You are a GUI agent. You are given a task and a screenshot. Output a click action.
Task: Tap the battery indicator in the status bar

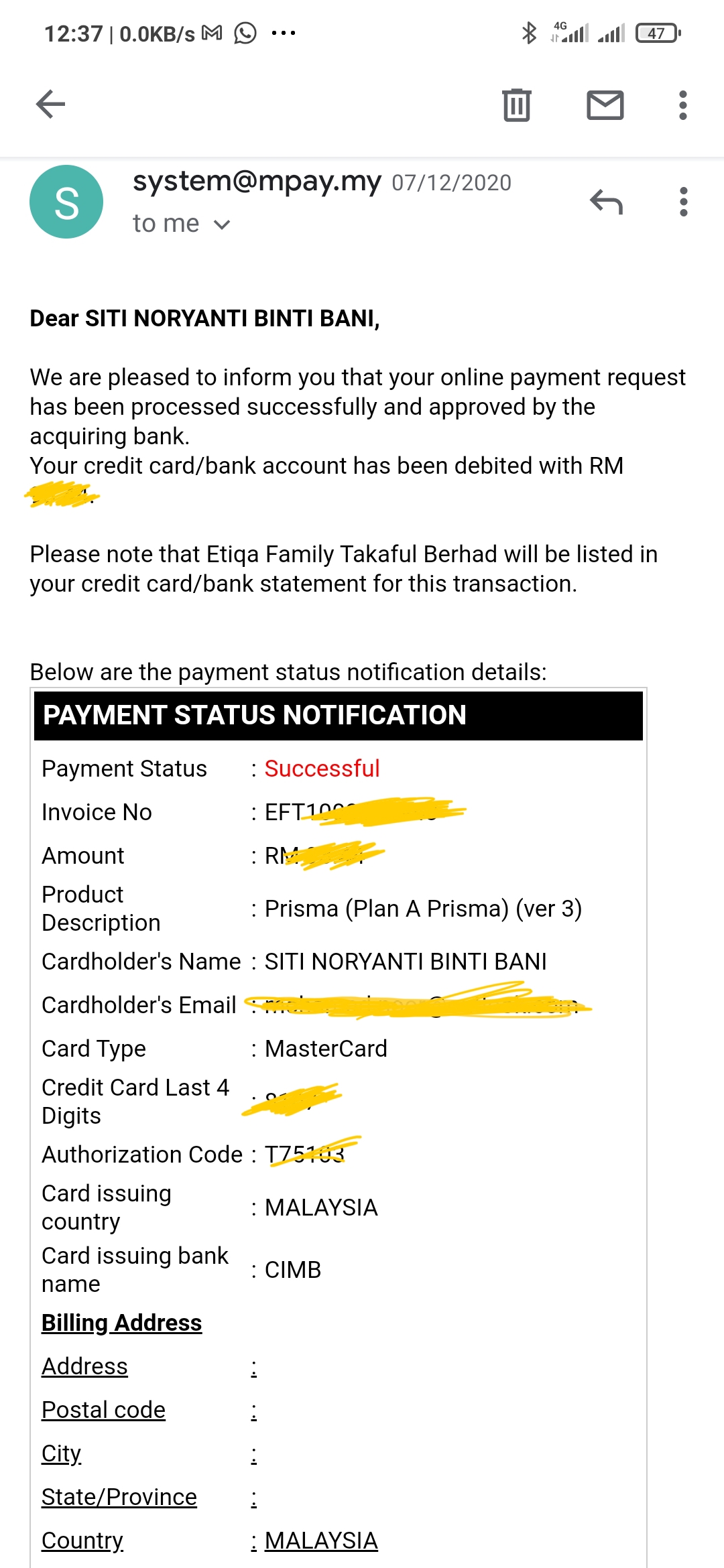pyautogui.click(x=658, y=33)
